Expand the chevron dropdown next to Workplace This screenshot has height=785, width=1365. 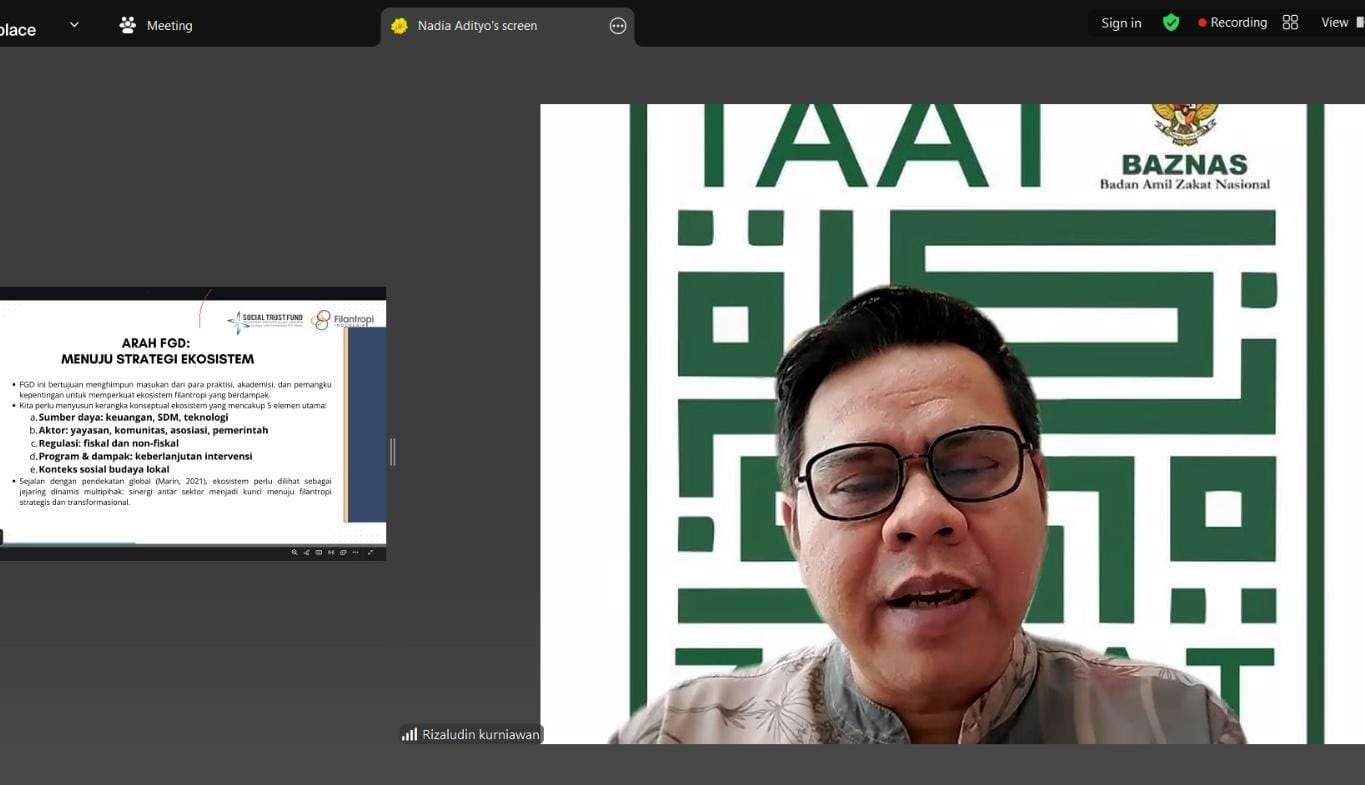[74, 25]
